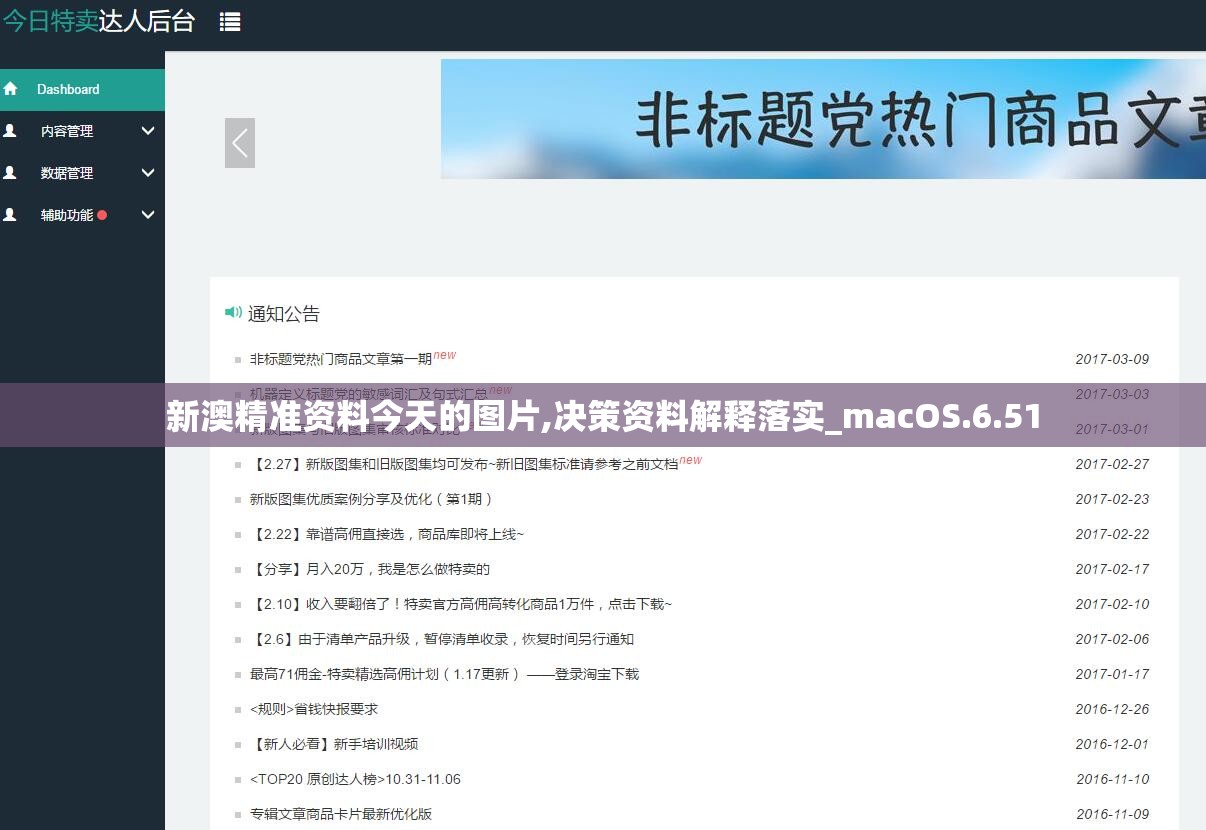The height and width of the screenshot is (830, 1206).
Task: Open the 辅助功能 menu
Action: pyautogui.click(x=82, y=215)
